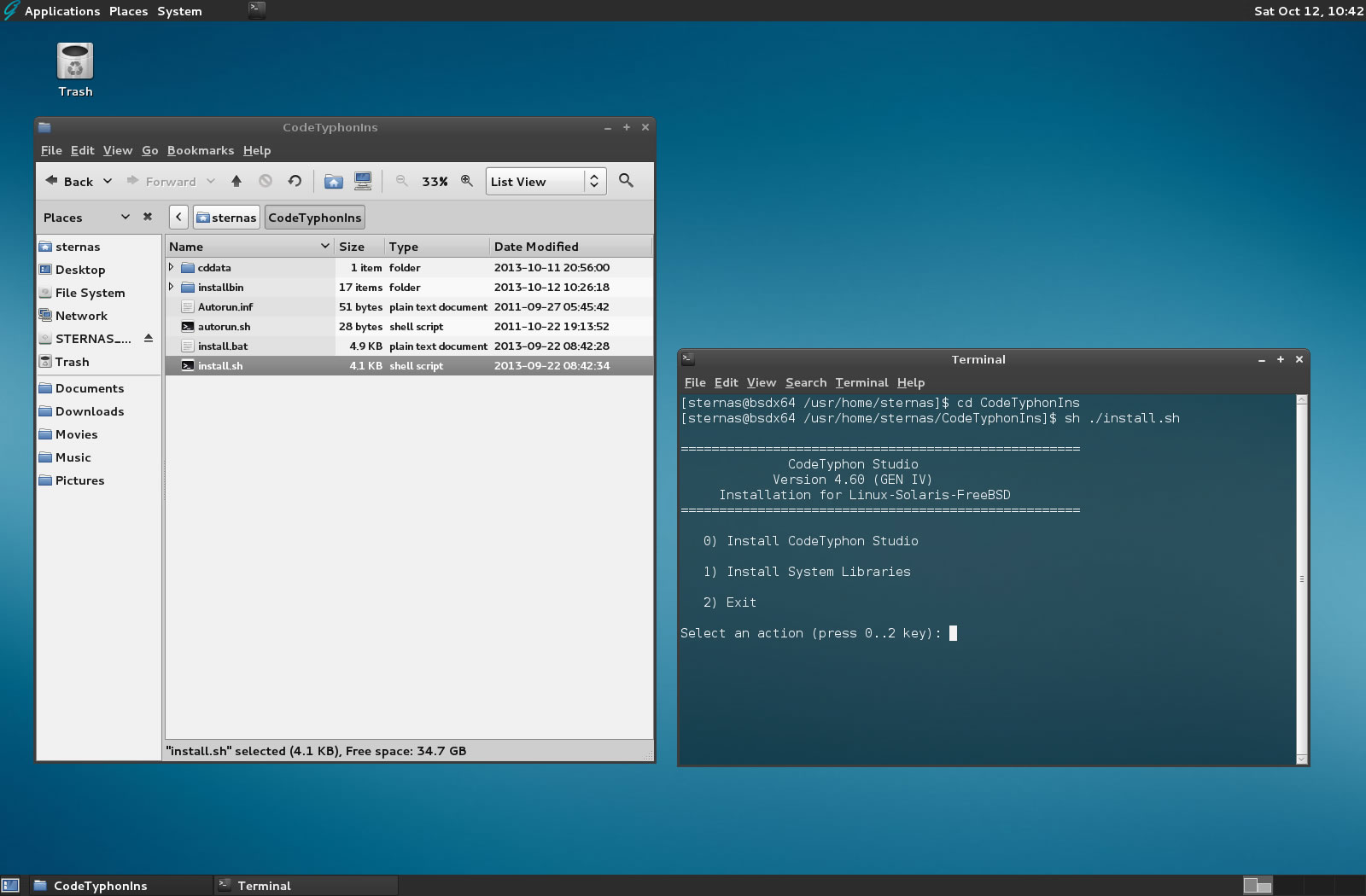
Task: Expand the installbin folder tree
Action: coord(172,287)
